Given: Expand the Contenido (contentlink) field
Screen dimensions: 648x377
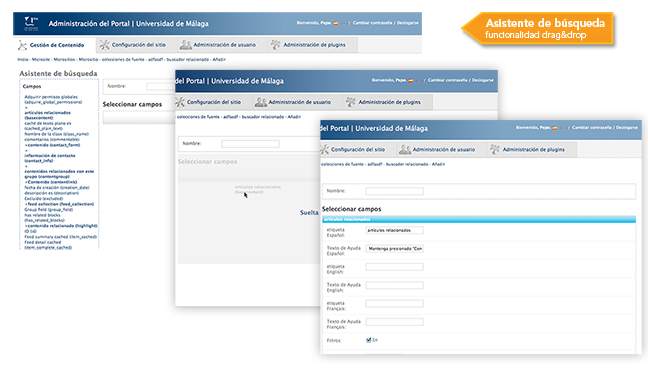Looking at the screenshot, I should pyautogui.click(x=51, y=182).
